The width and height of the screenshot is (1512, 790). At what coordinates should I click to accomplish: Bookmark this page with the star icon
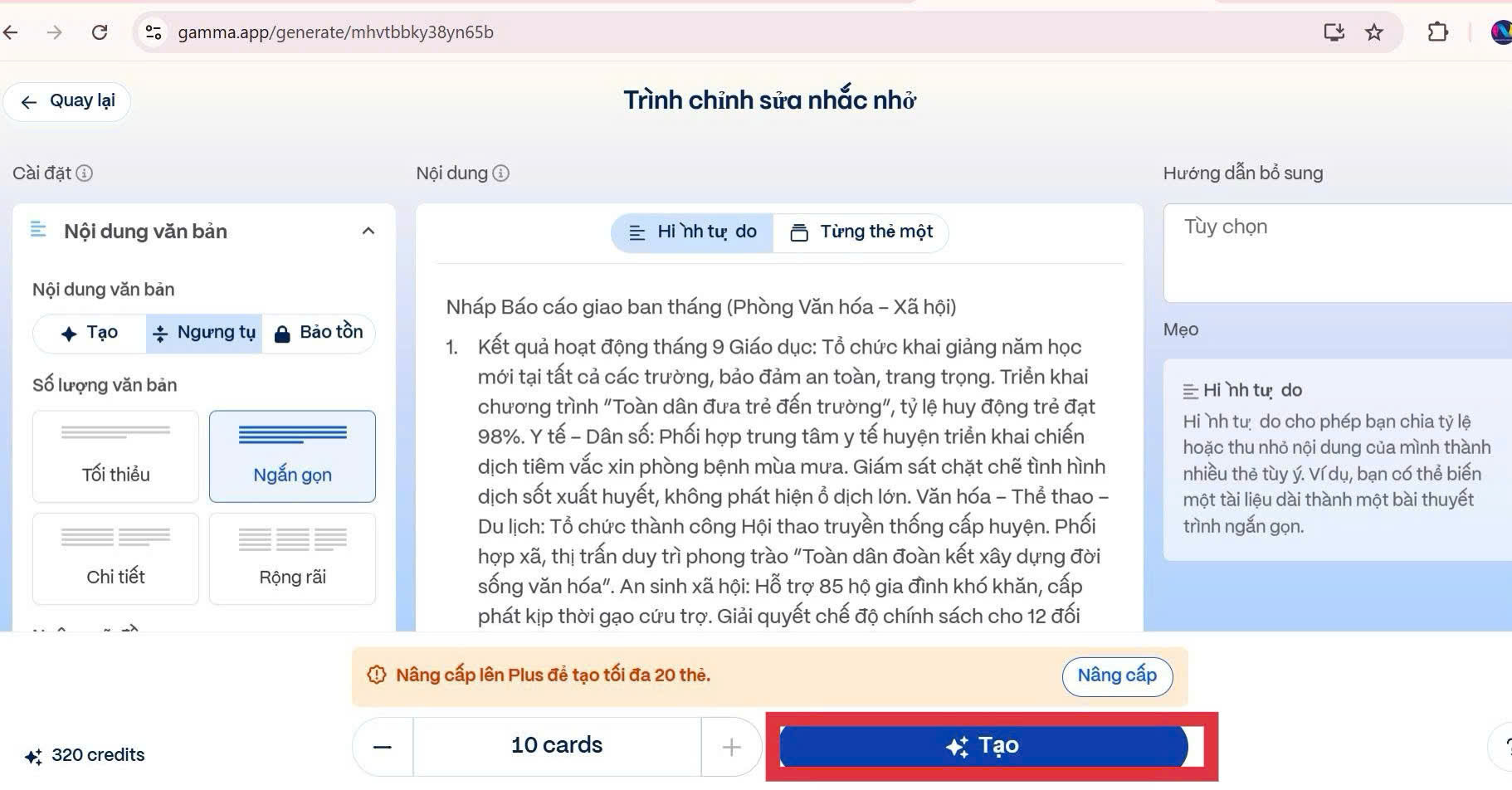click(x=1374, y=32)
